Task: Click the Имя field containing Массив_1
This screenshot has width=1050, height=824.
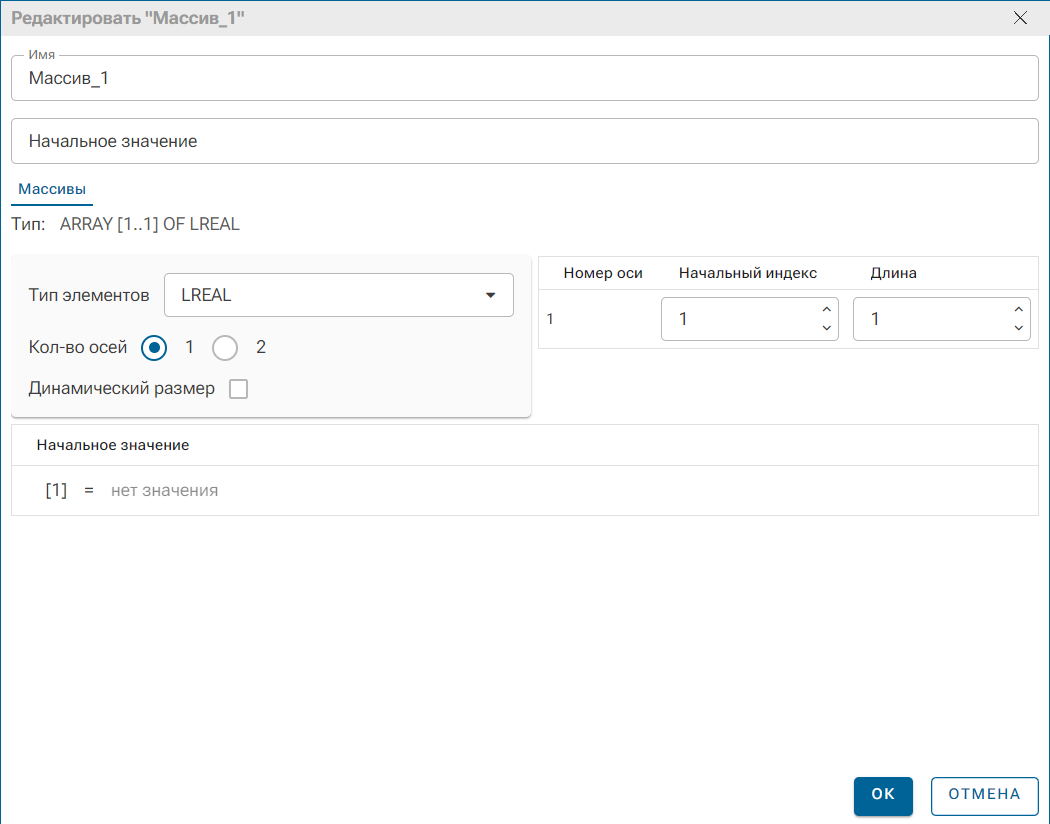Action: click(x=524, y=78)
